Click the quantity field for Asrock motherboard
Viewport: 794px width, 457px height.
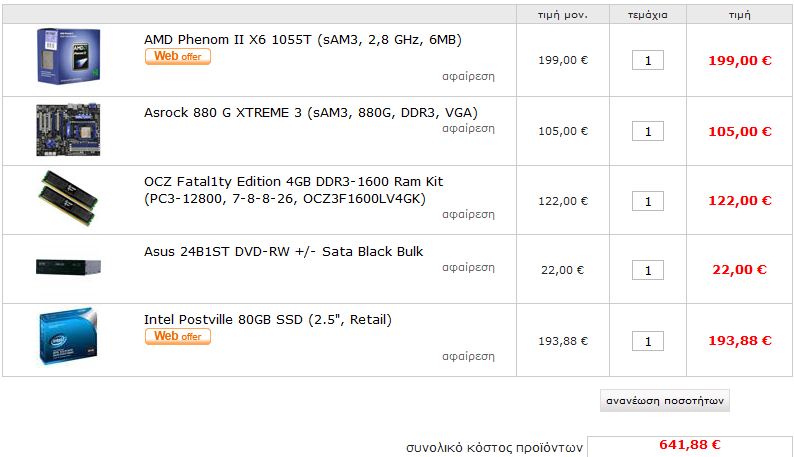648,131
